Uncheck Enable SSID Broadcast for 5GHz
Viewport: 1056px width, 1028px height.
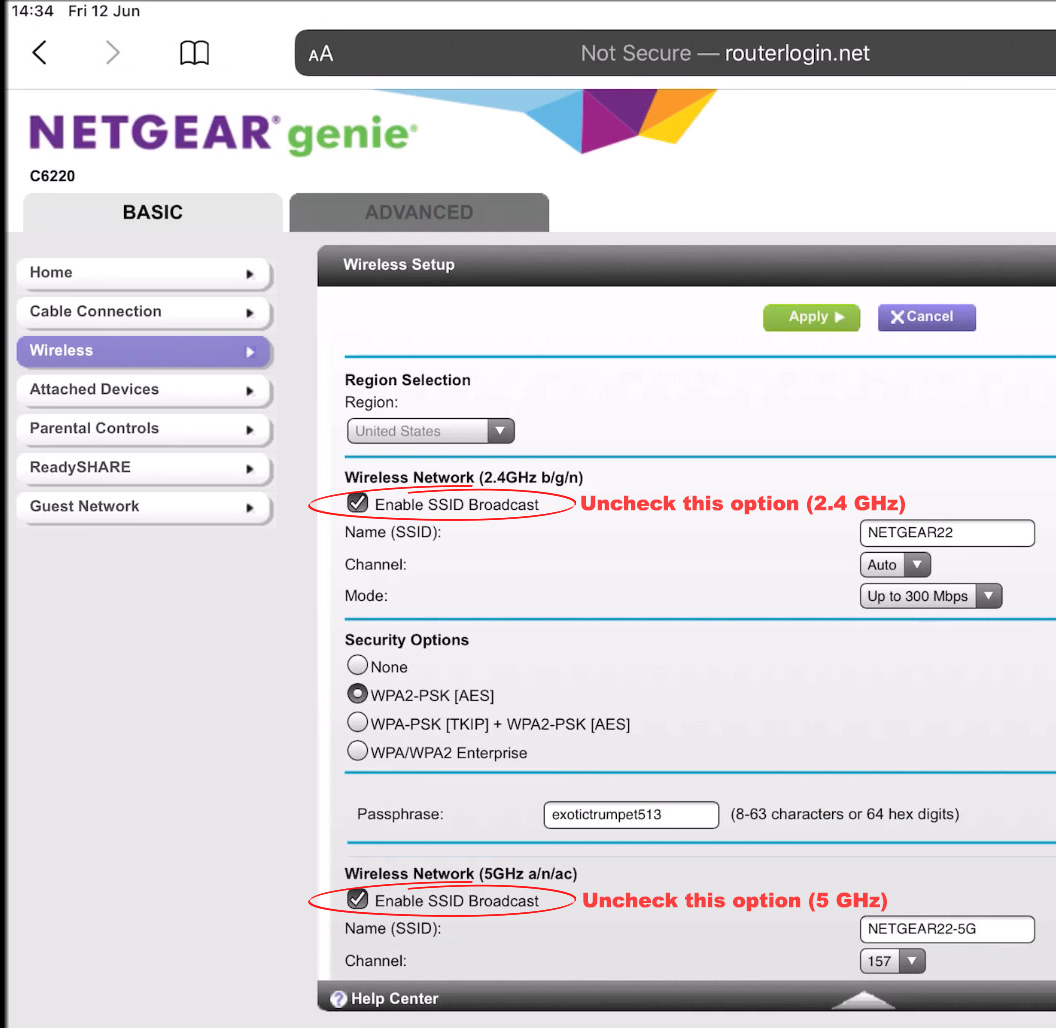[358, 899]
